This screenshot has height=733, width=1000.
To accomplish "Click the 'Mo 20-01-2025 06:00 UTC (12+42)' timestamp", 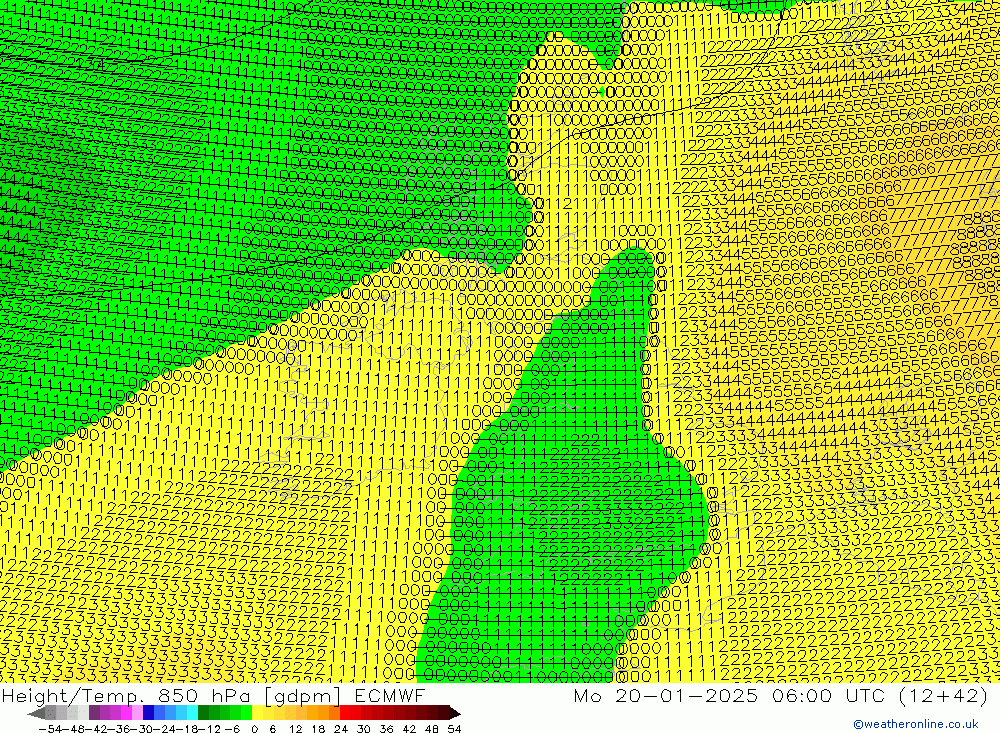I will click(x=781, y=695).
